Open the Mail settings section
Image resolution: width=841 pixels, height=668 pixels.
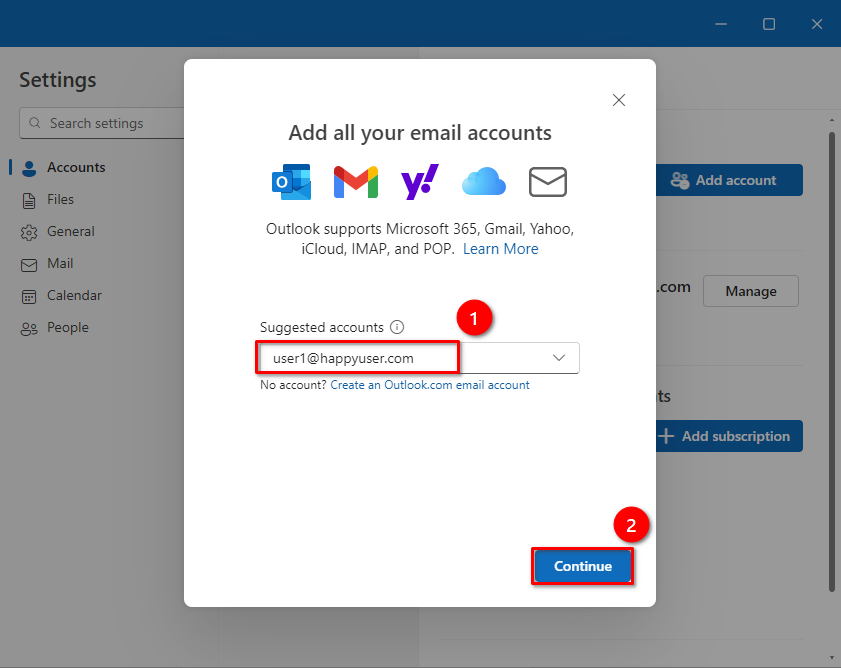point(60,264)
